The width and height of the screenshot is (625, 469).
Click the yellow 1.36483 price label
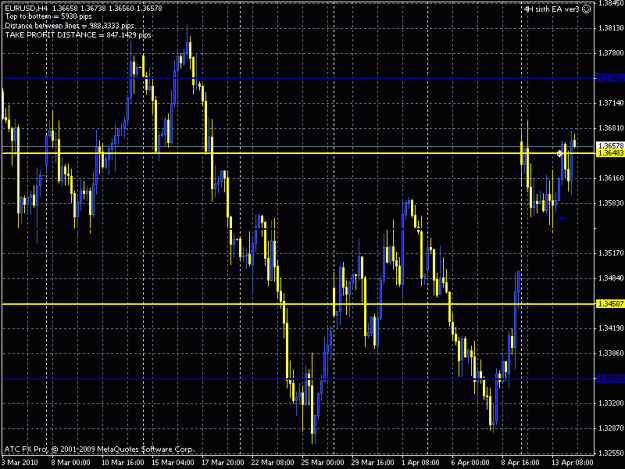[x=610, y=153]
